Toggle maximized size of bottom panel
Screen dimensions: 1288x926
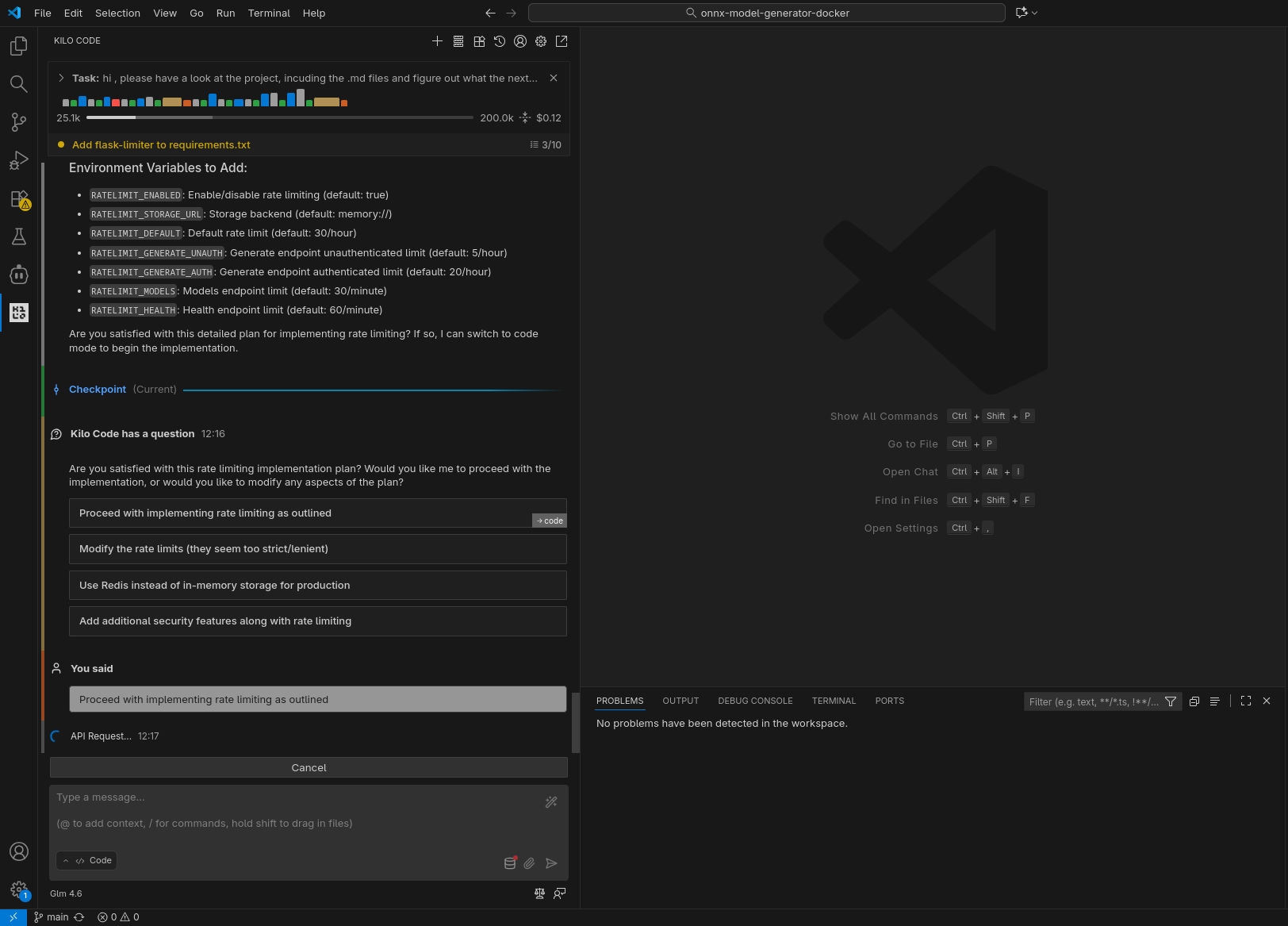point(1246,701)
